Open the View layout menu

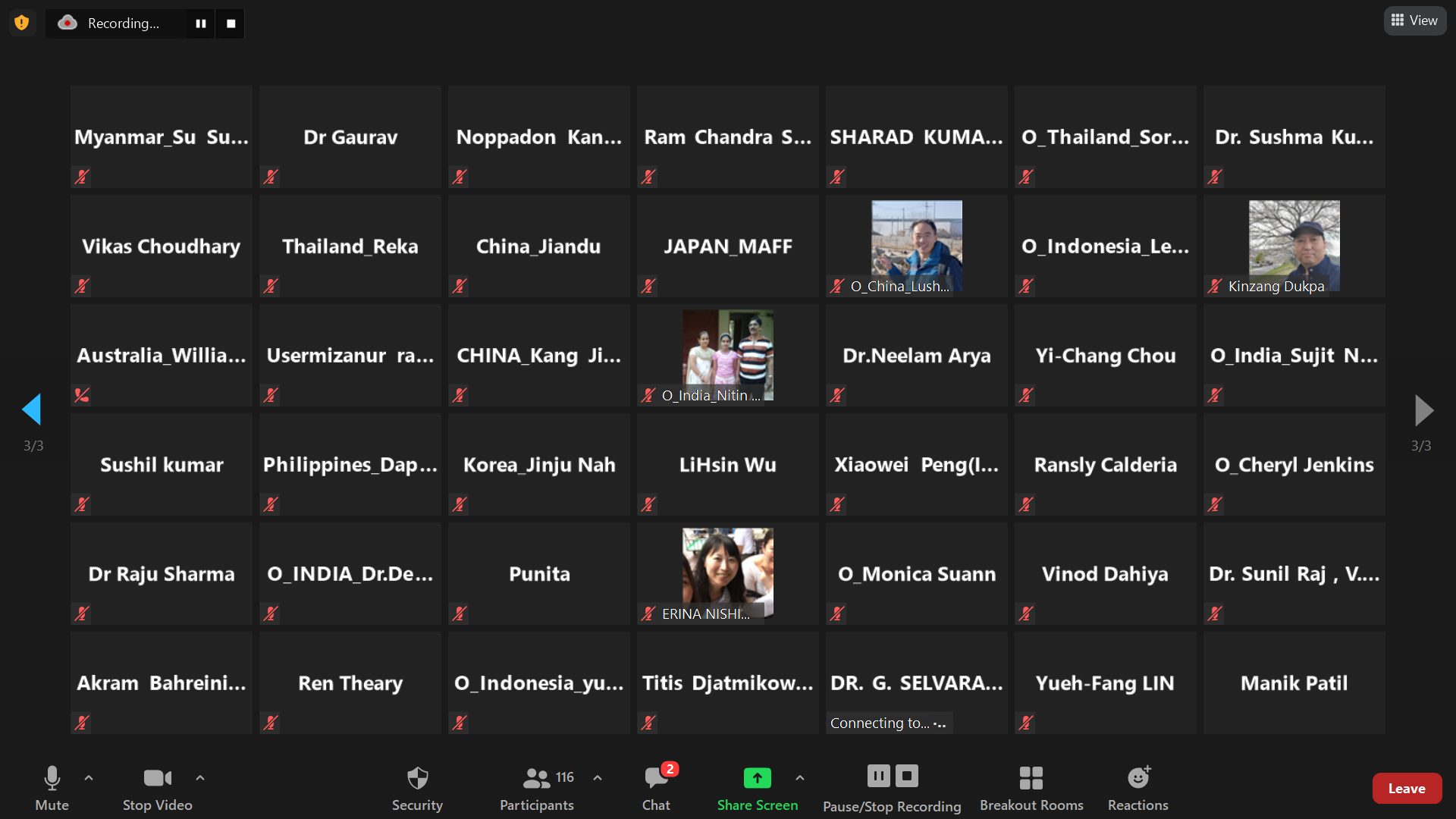pos(1414,20)
